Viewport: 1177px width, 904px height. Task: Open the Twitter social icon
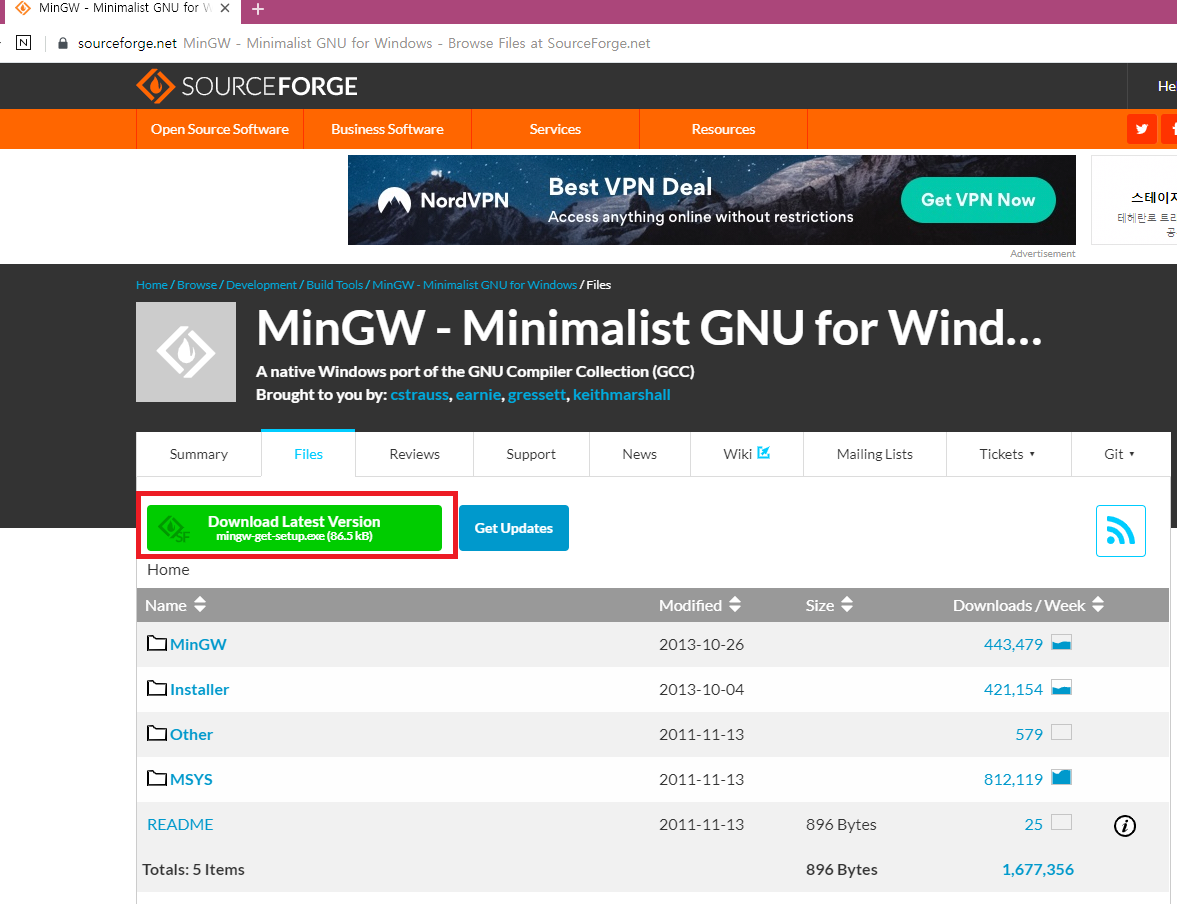[x=1142, y=129]
